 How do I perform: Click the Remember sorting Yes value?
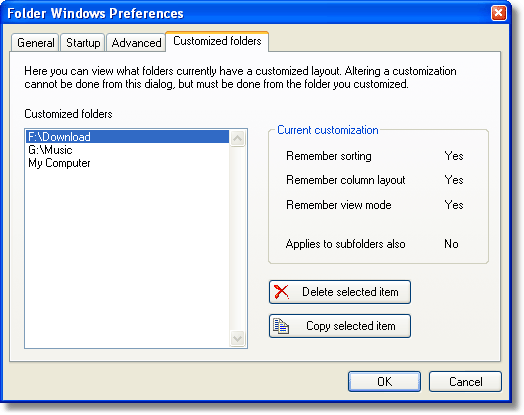click(453, 156)
